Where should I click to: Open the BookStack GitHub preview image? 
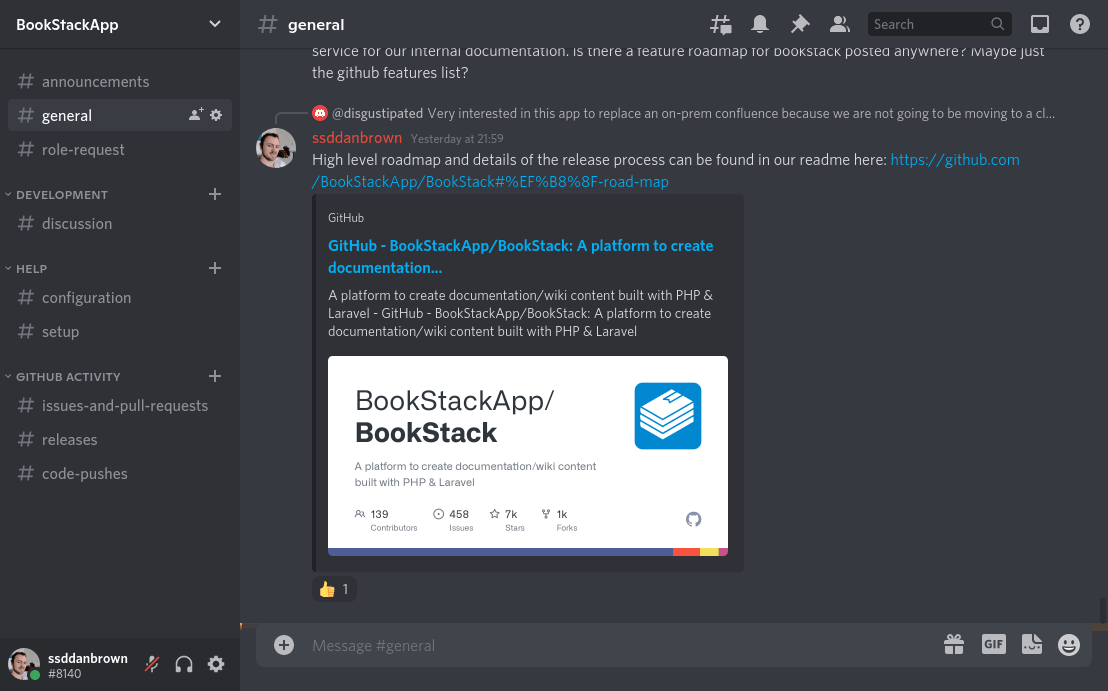[x=528, y=456]
